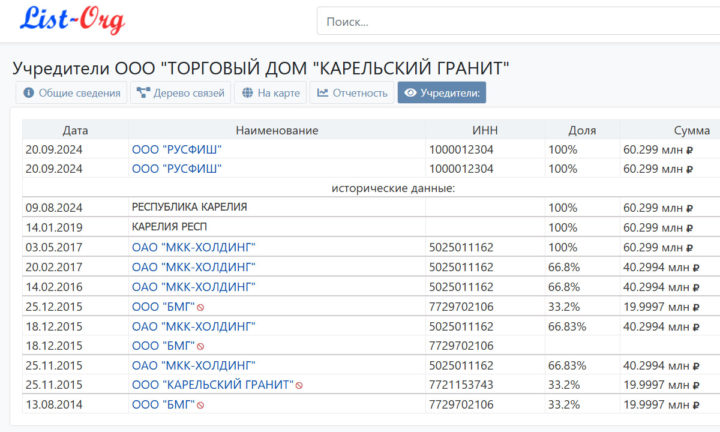720x432 pixels.
Task: Switch to the На карте tab
Action: (270, 93)
